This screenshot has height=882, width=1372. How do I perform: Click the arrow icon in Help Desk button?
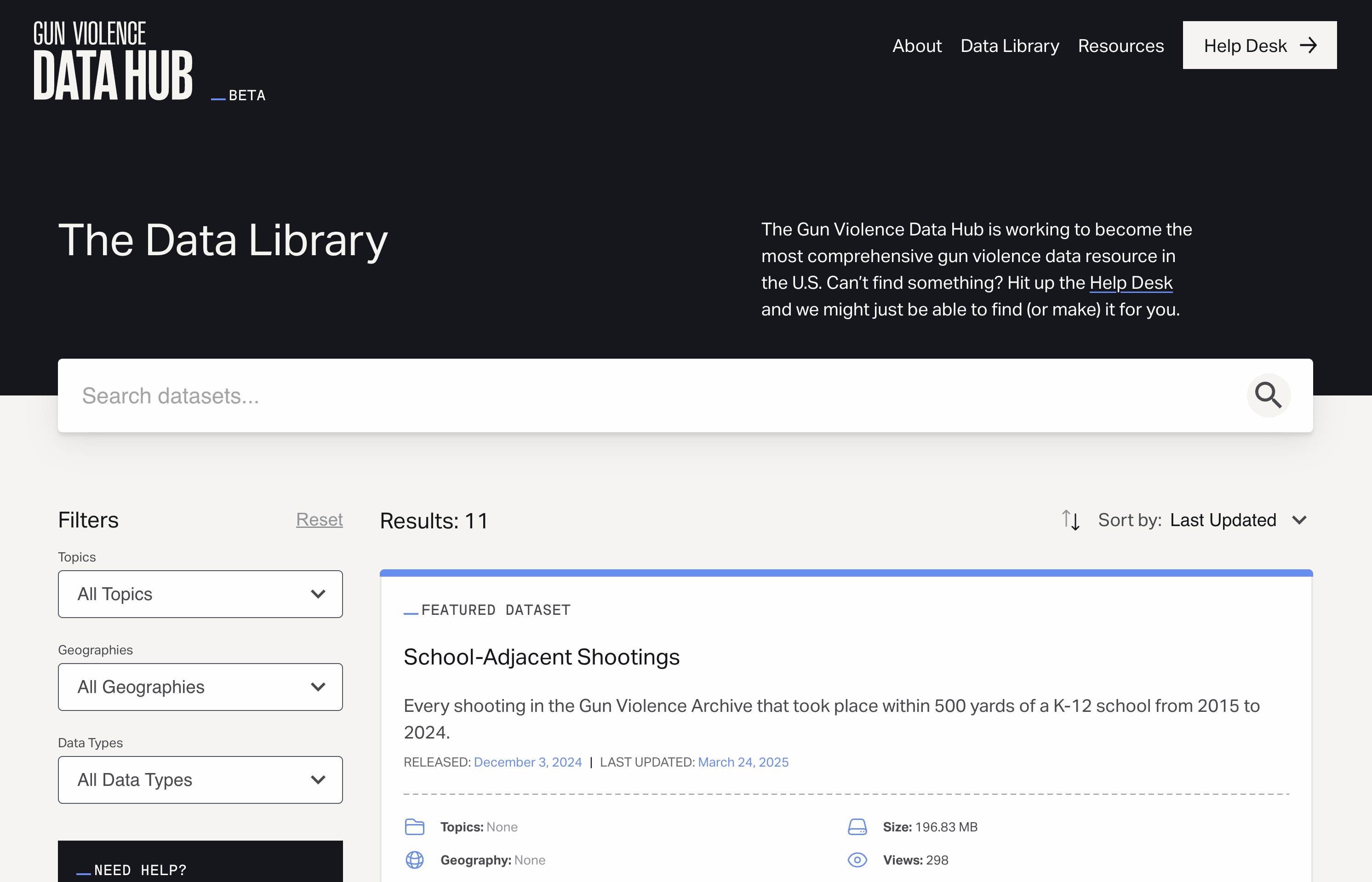1309,45
